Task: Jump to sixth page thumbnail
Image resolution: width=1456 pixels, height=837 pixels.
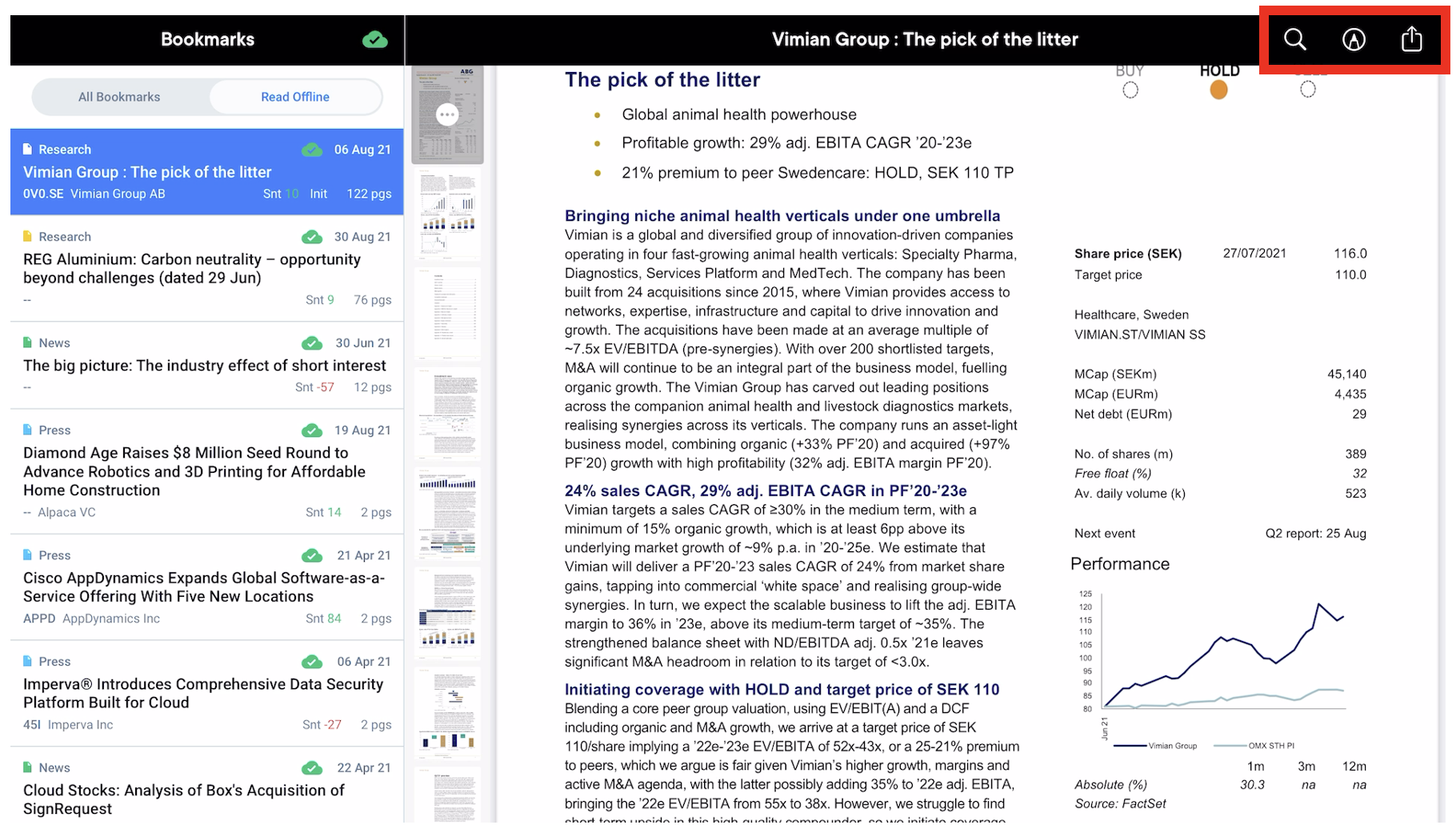Action: (x=447, y=614)
